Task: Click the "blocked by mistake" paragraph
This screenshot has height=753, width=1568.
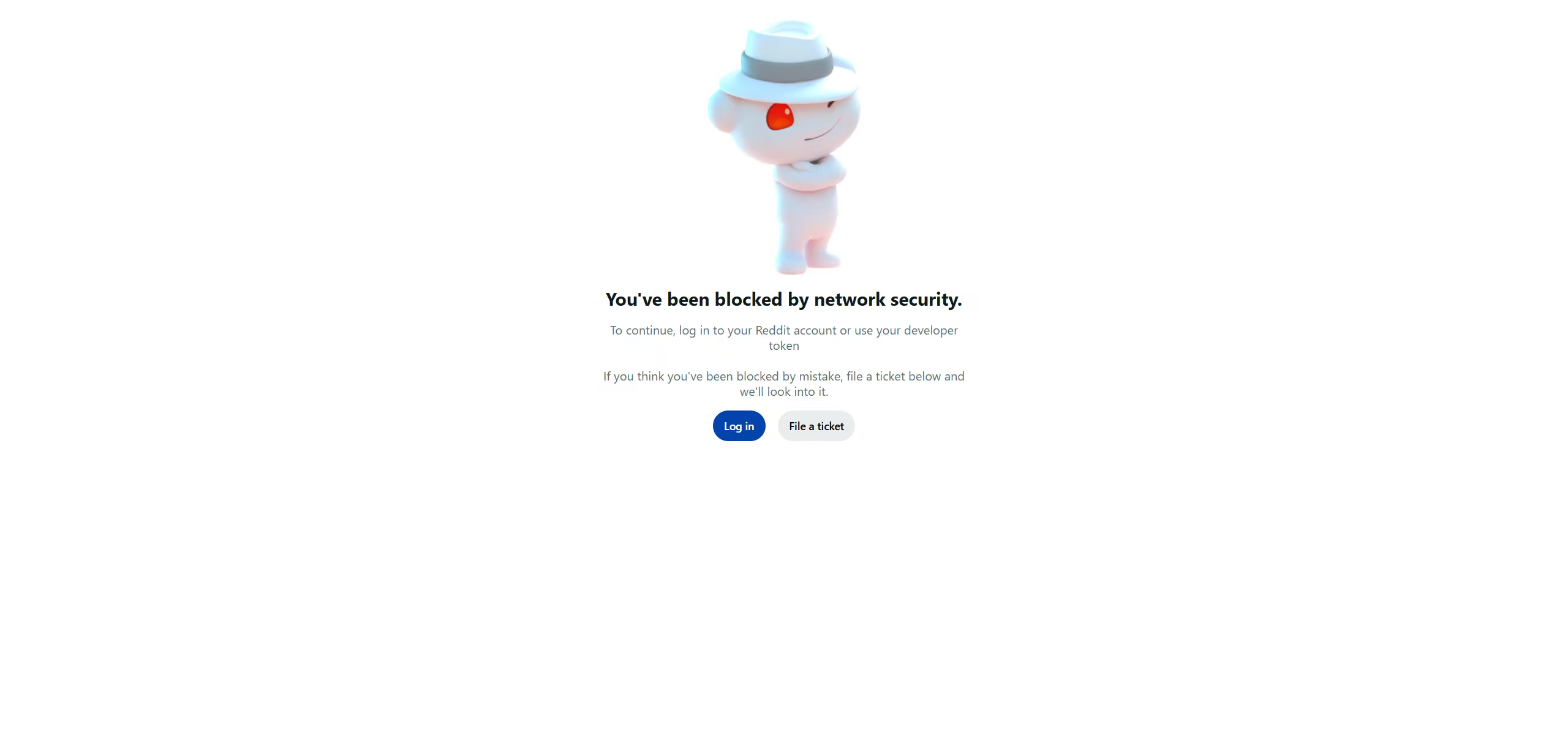Action: (x=784, y=384)
